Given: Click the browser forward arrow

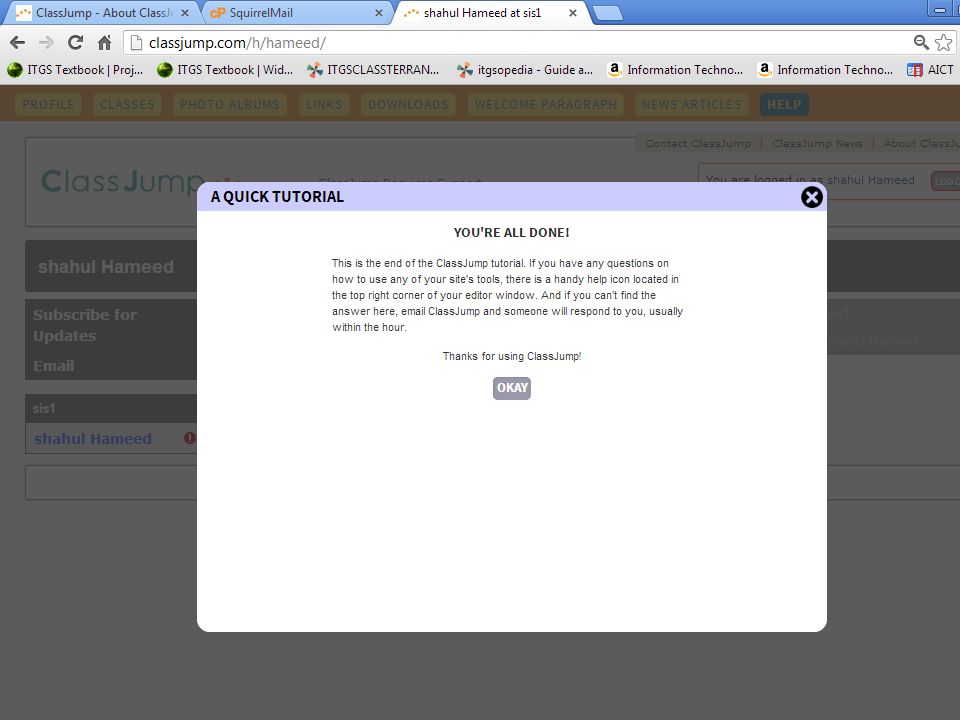Looking at the screenshot, I should (46, 42).
